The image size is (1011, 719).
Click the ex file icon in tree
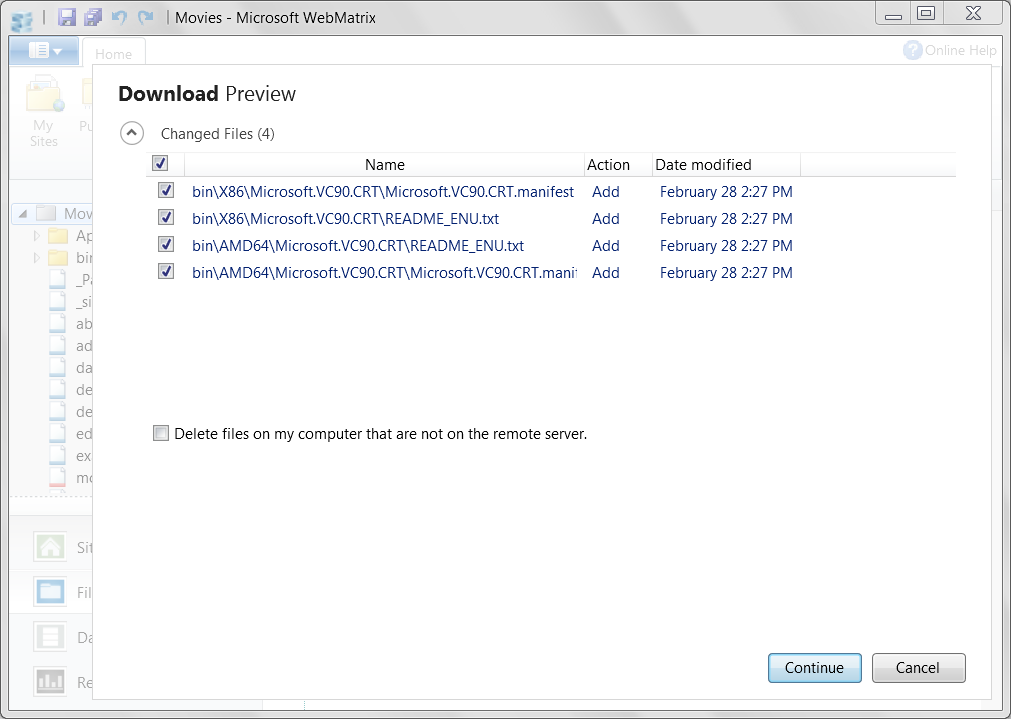[58, 454]
